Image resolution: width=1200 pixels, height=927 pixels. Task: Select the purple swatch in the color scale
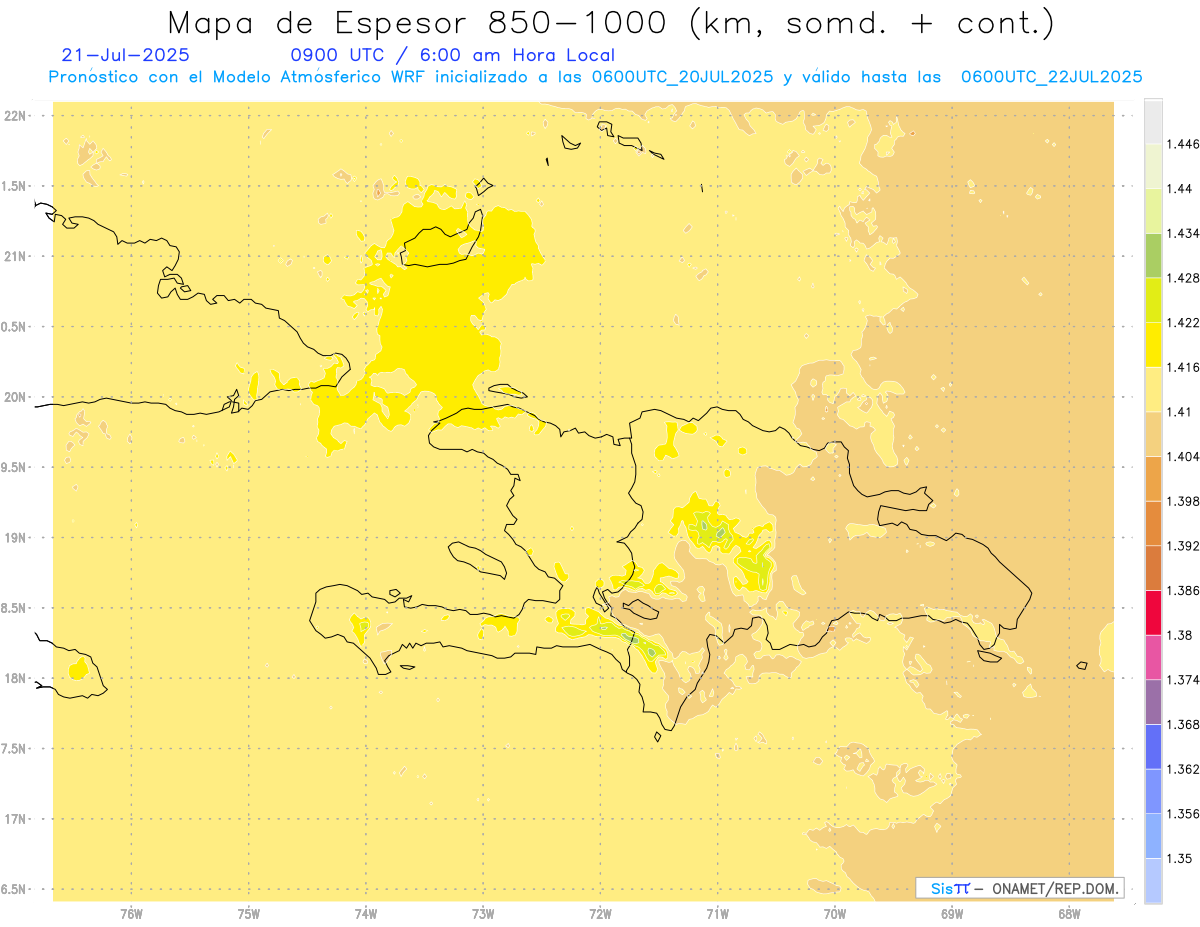(1153, 701)
